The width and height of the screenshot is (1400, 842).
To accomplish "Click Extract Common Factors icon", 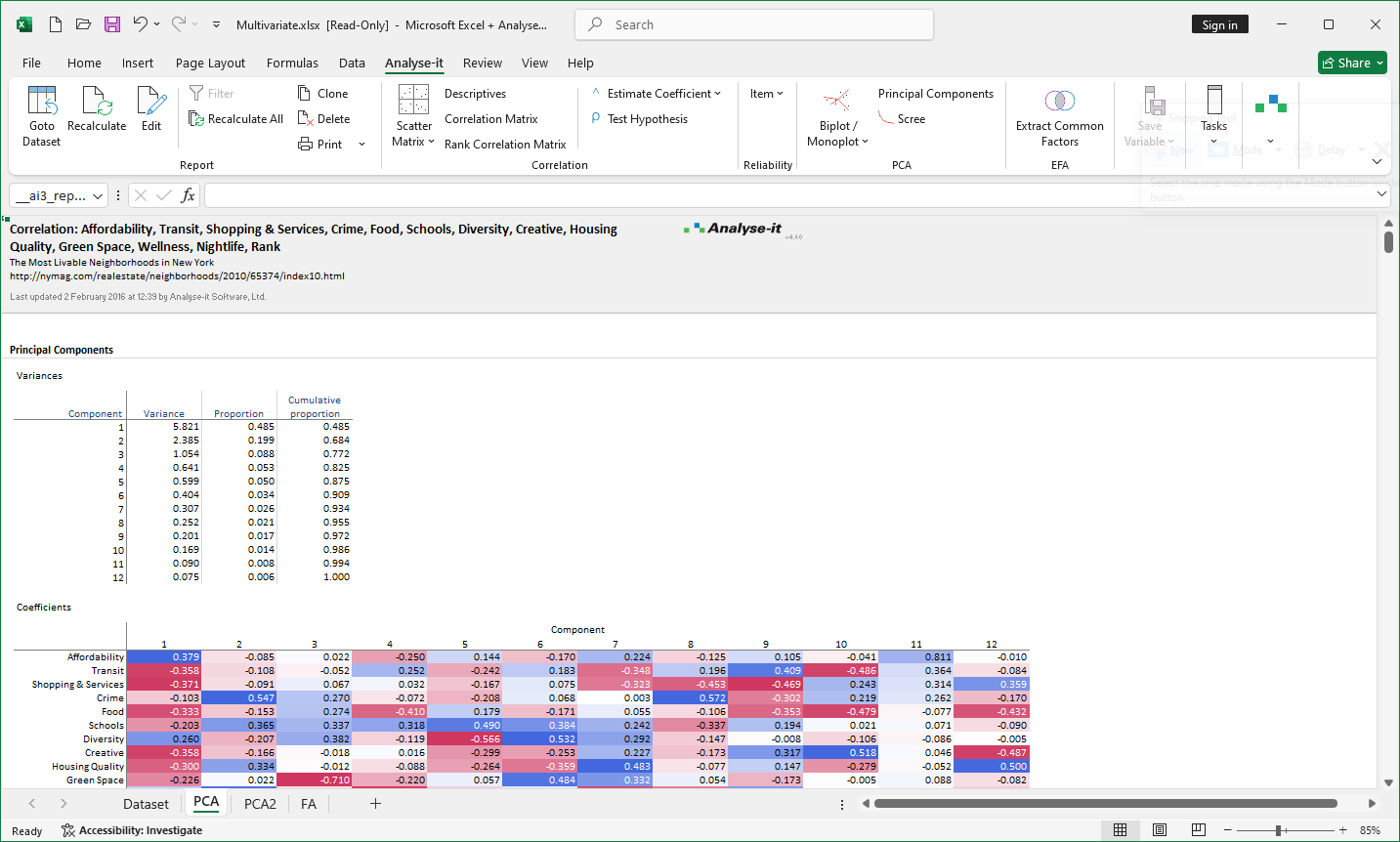I will [1060, 116].
